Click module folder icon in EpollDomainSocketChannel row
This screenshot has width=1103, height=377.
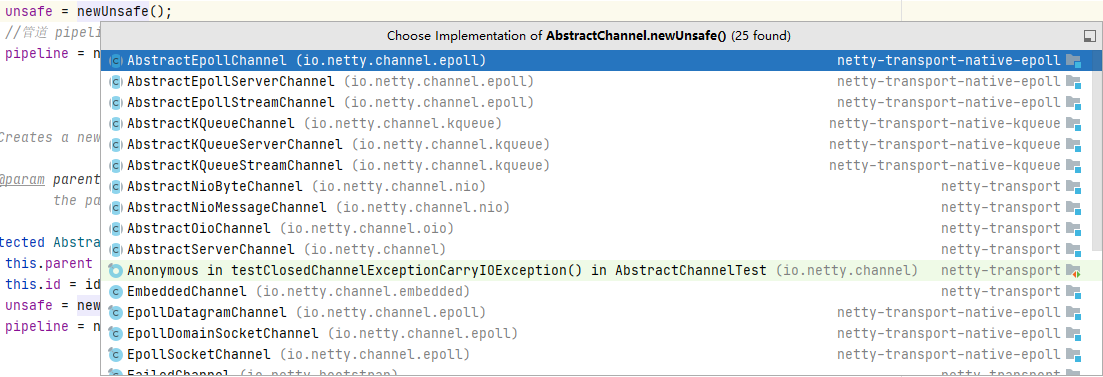1073,333
